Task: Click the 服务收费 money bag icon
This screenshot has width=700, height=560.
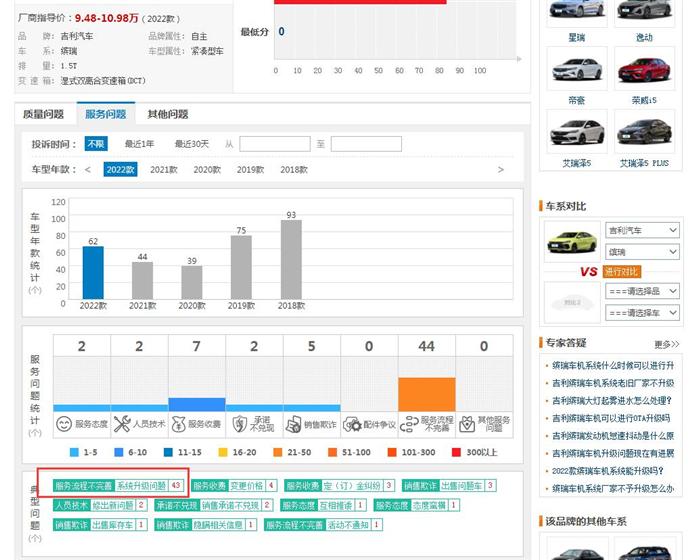Action: [179, 424]
